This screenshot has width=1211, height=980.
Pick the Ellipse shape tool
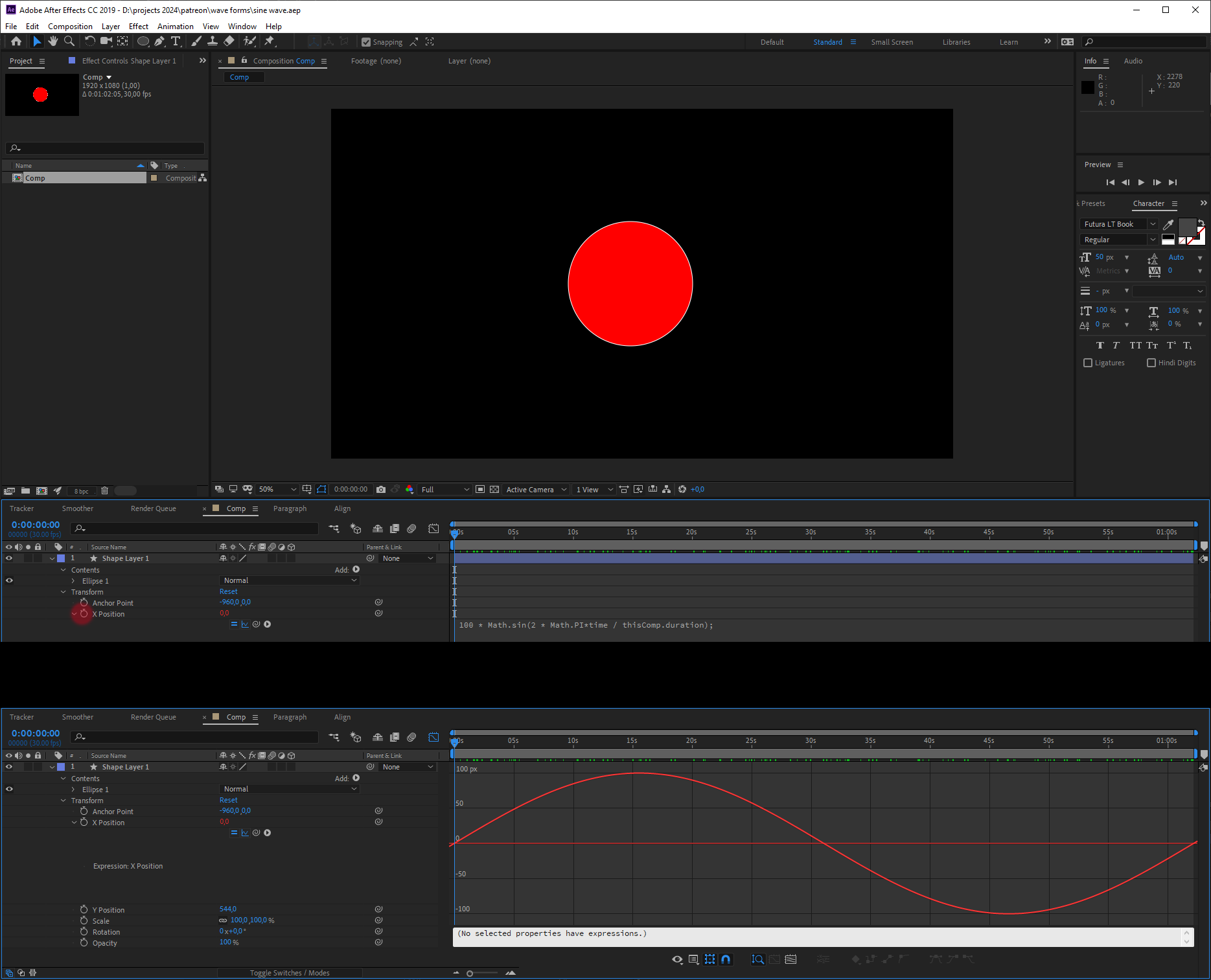[143, 41]
